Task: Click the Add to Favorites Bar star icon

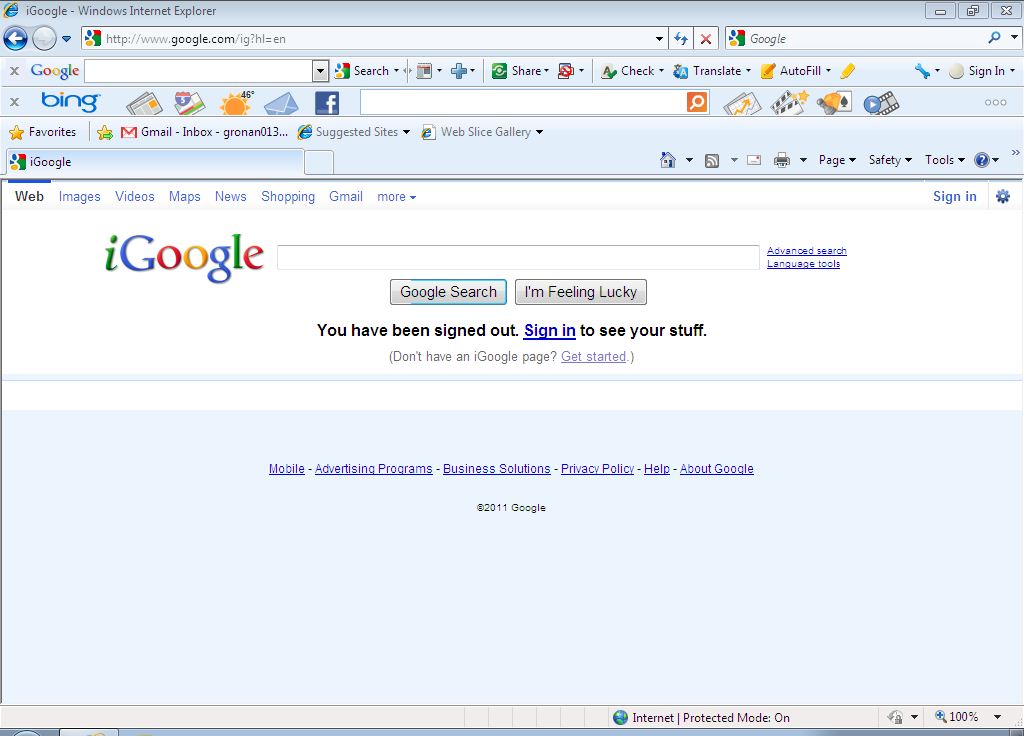Action: 104,133
